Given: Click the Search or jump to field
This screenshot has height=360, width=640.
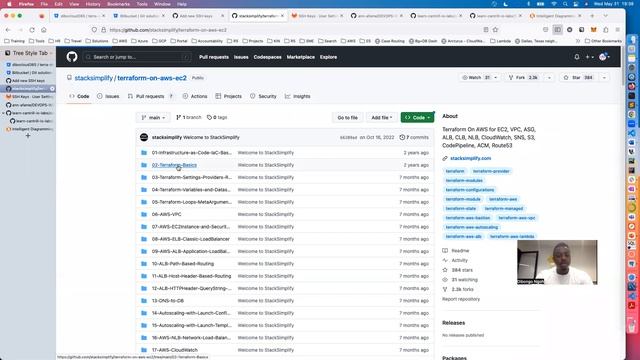Looking at the screenshot, I should [x=137, y=57].
